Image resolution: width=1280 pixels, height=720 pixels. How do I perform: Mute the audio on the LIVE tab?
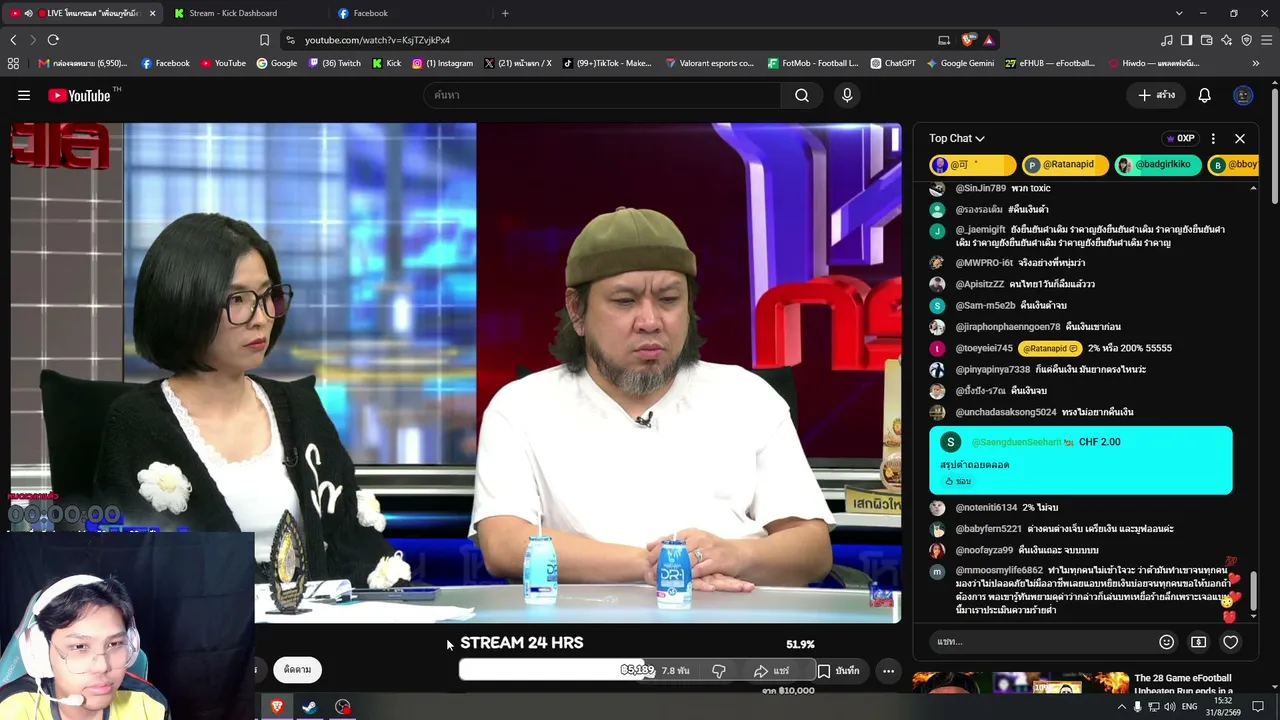[x=28, y=13]
